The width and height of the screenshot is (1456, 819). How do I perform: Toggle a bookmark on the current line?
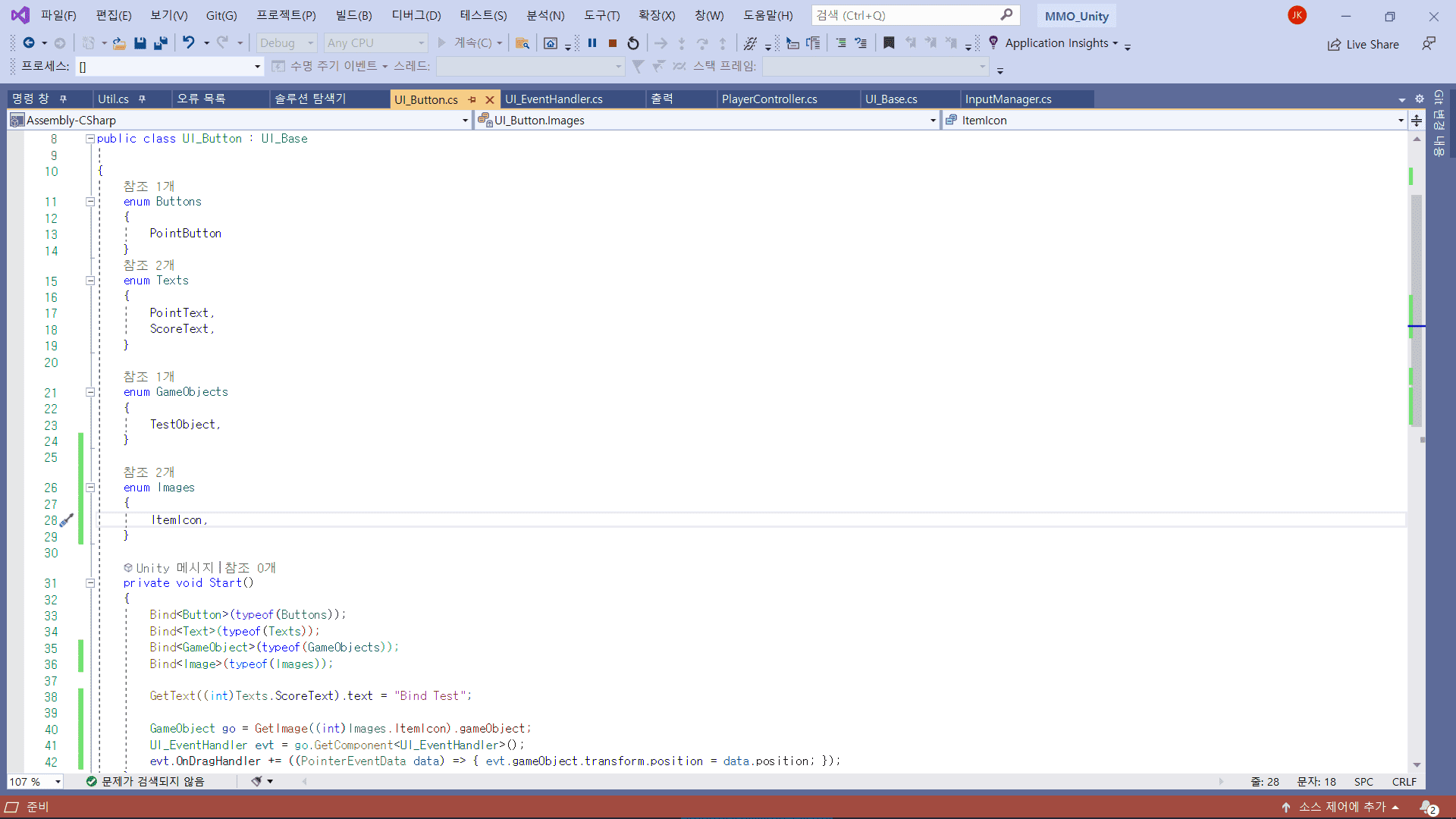pyautogui.click(x=889, y=43)
